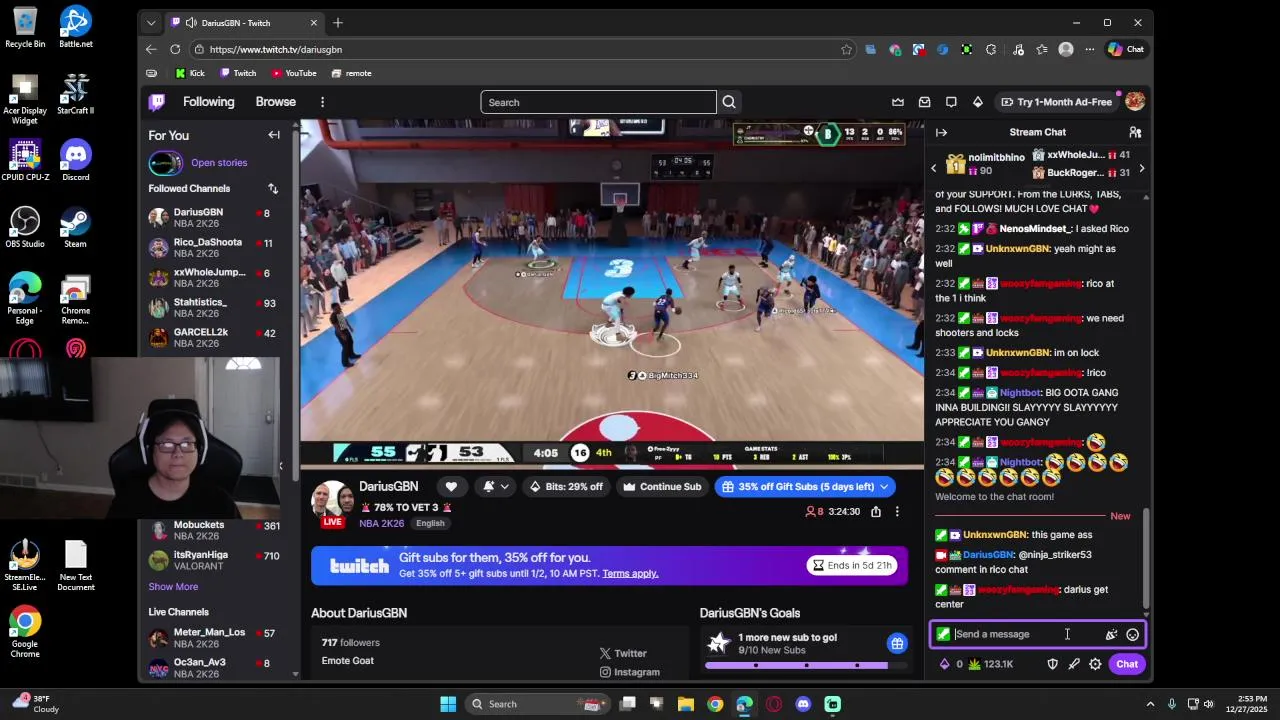Expand 35% off Gift Subs dropdown
The width and height of the screenshot is (1280, 720).
pyautogui.click(x=884, y=487)
